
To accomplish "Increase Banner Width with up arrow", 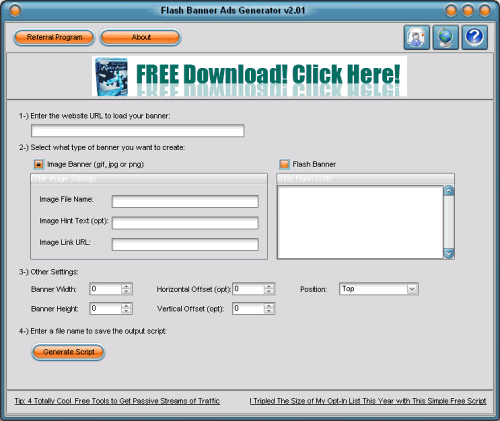I will coord(126,286).
